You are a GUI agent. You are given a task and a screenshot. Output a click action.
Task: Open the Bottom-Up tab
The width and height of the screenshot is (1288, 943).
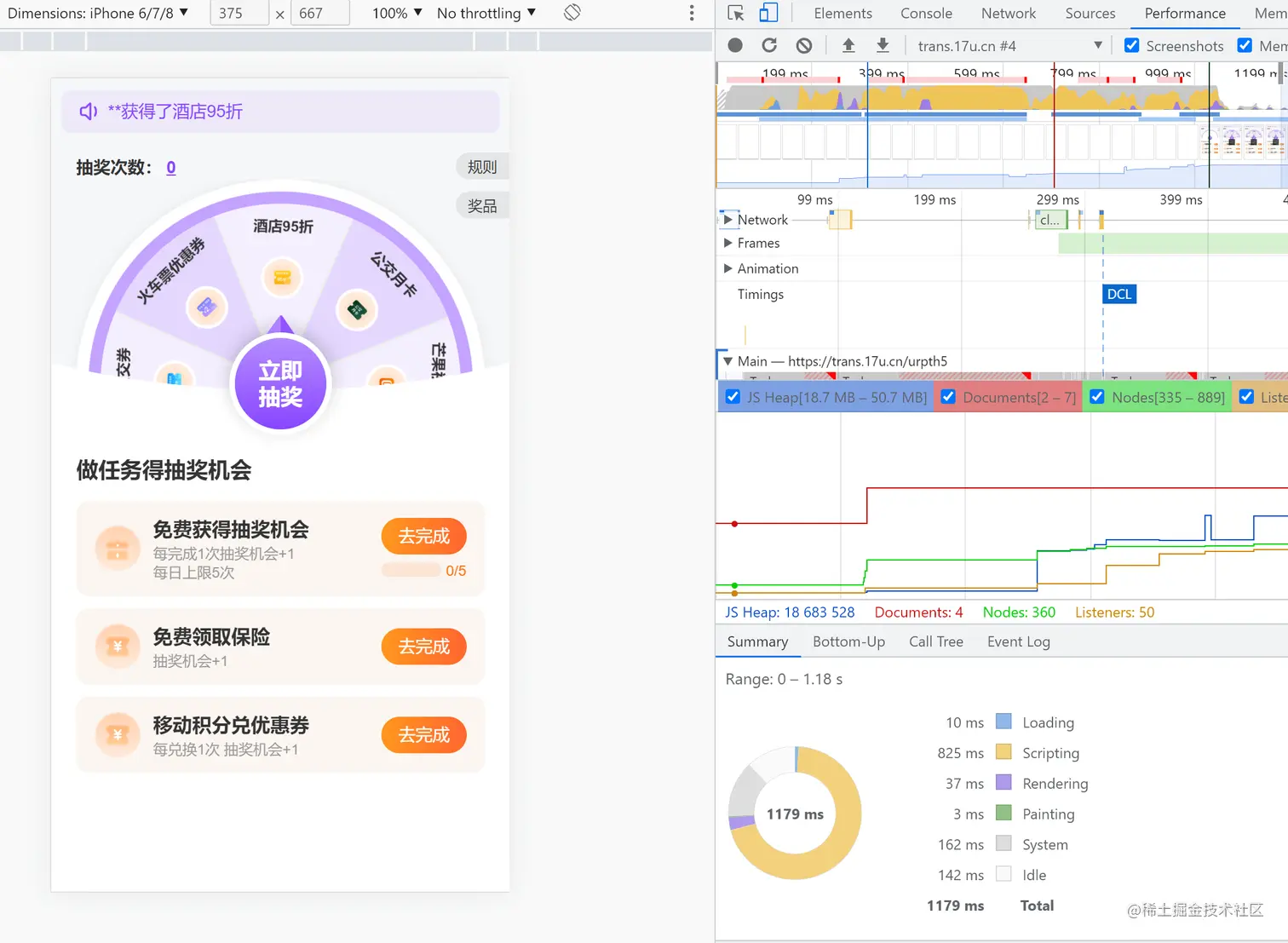(848, 641)
